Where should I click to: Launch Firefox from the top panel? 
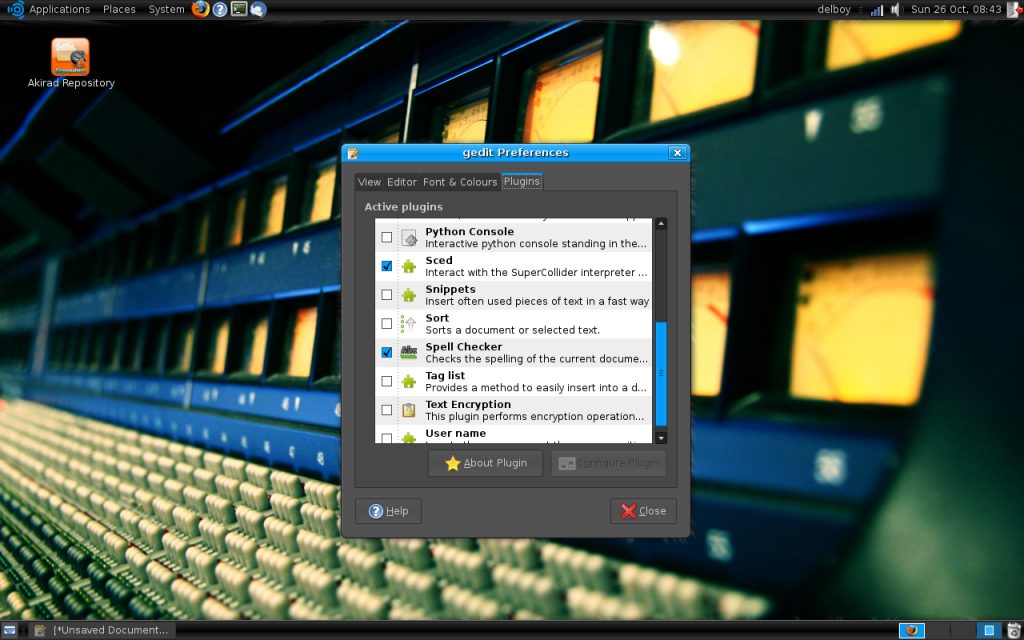tap(200, 9)
